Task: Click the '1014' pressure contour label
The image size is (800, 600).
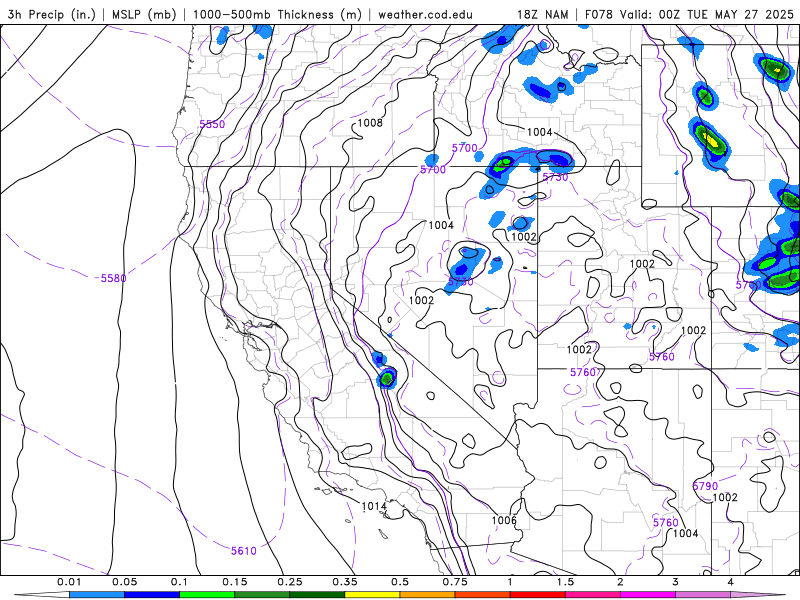Action: pyautogui.click(x=374, y=506)
